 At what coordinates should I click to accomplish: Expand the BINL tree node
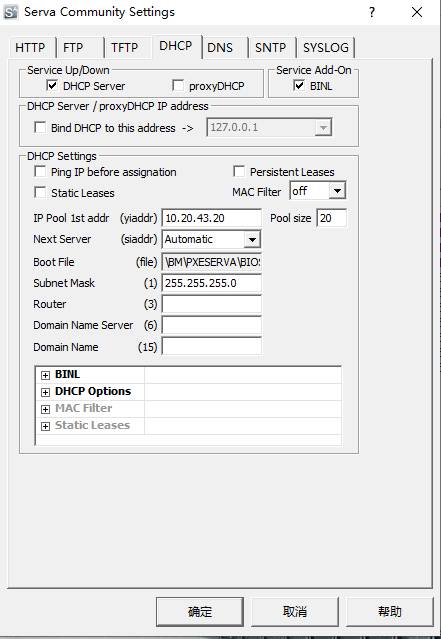[x=45, y=375]
